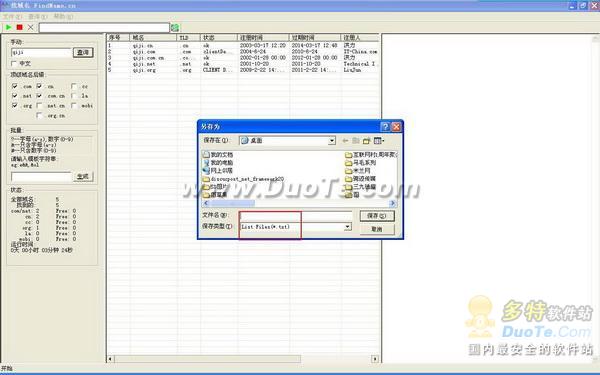Click the 保存 button

coord(377,216)
